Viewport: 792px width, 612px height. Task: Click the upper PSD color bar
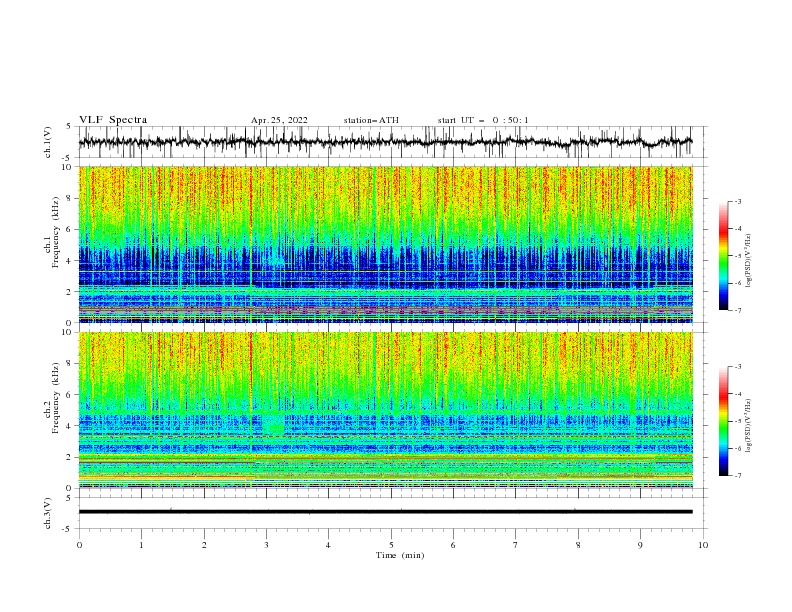(723, 256)
